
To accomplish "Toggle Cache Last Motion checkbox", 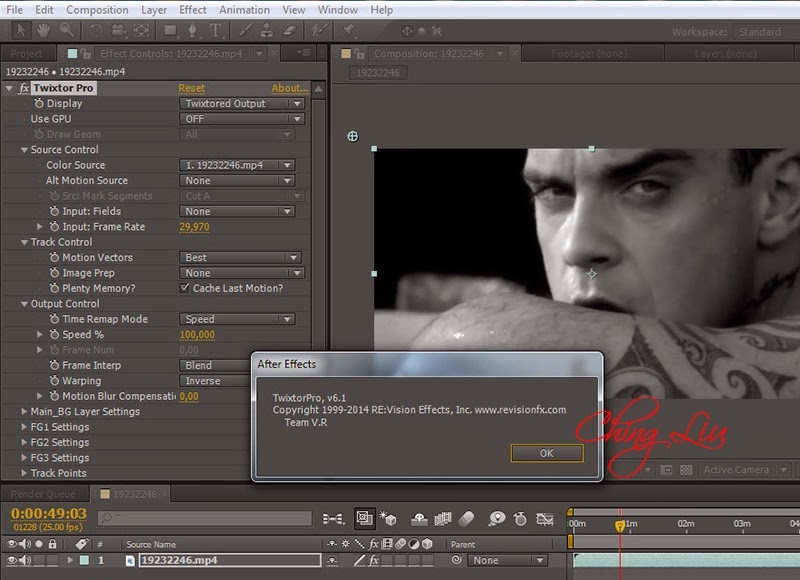I will coord(184,288).
